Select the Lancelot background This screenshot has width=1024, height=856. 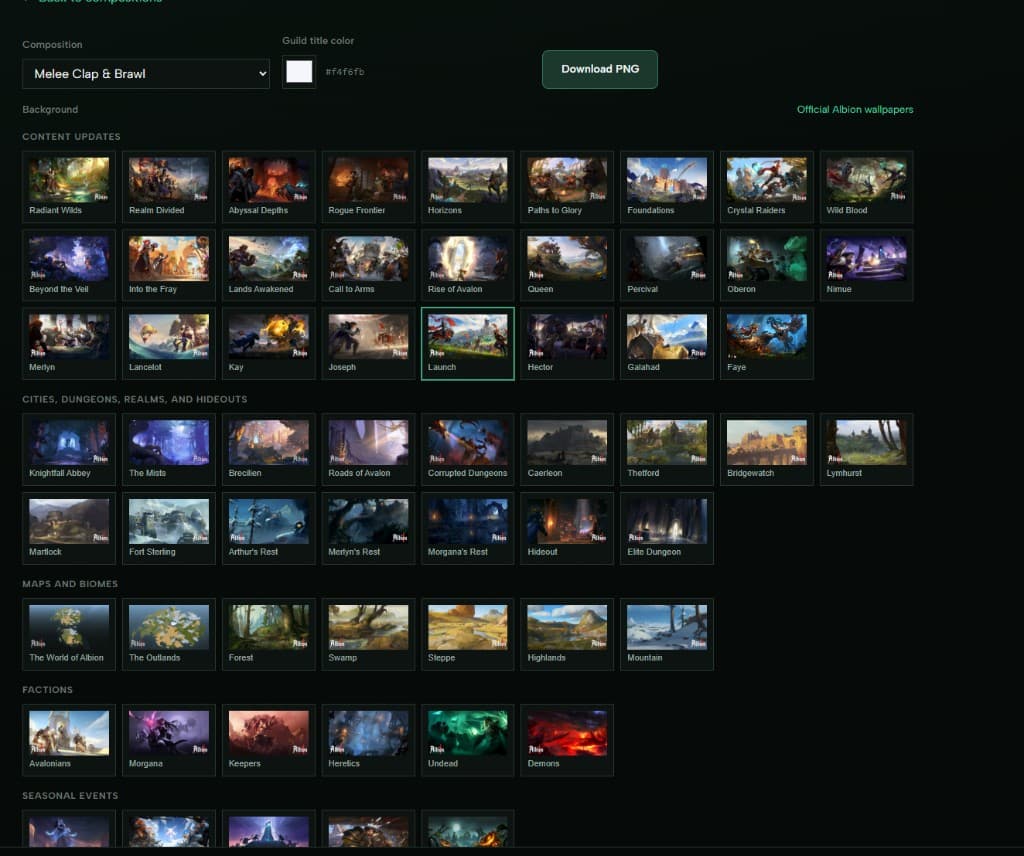click(x=168, y=343)
